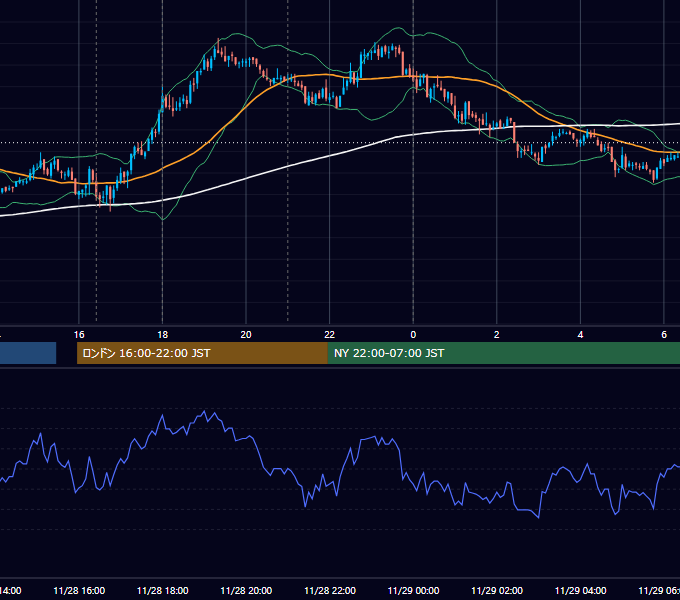Click hour label 4 on upper axis
The height and width of the screenshot is (600, 680).
pyautogui.click(x=580, y=335)
